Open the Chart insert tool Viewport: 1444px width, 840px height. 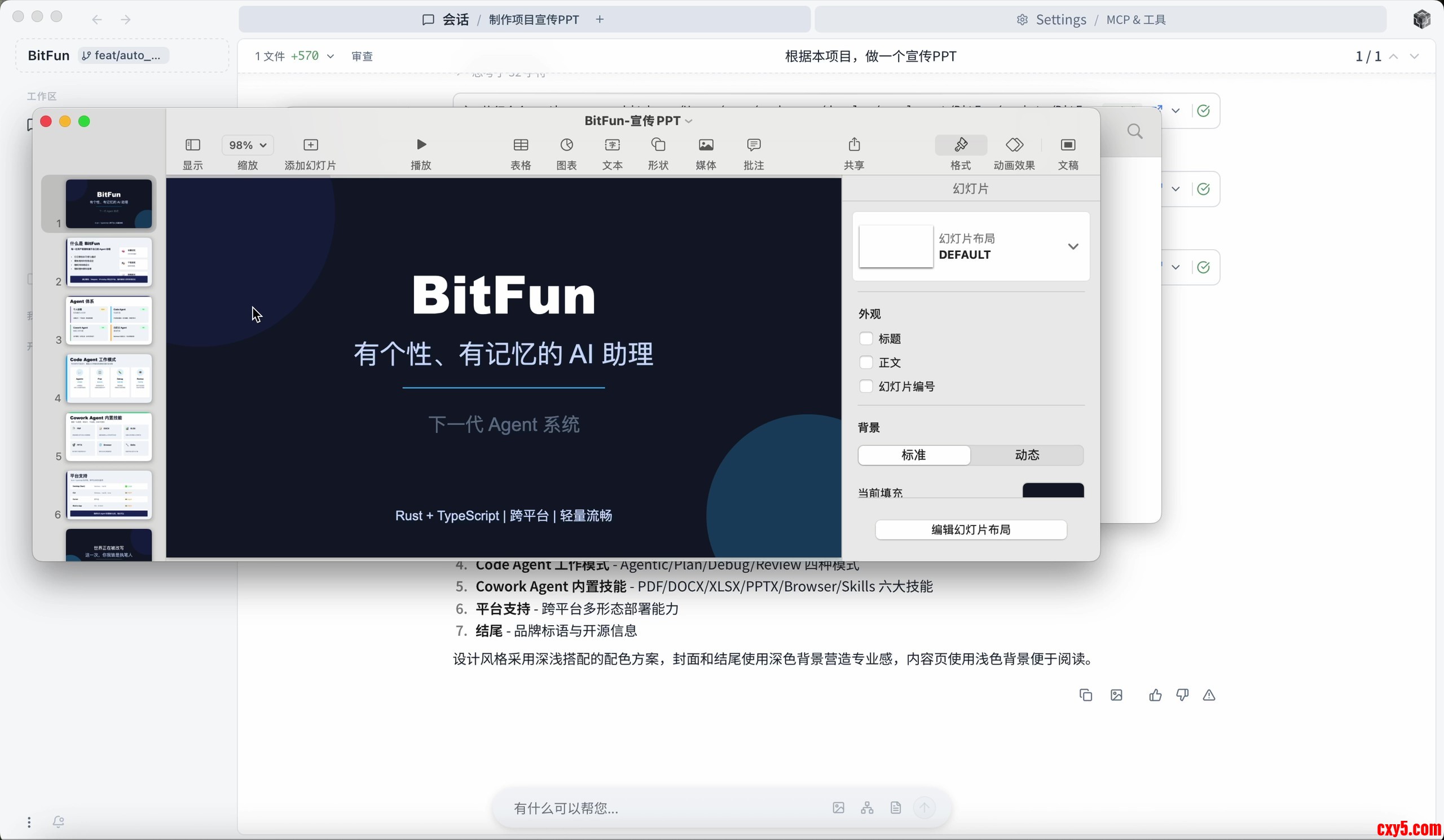pyautogui.click(x=566, y=144)
